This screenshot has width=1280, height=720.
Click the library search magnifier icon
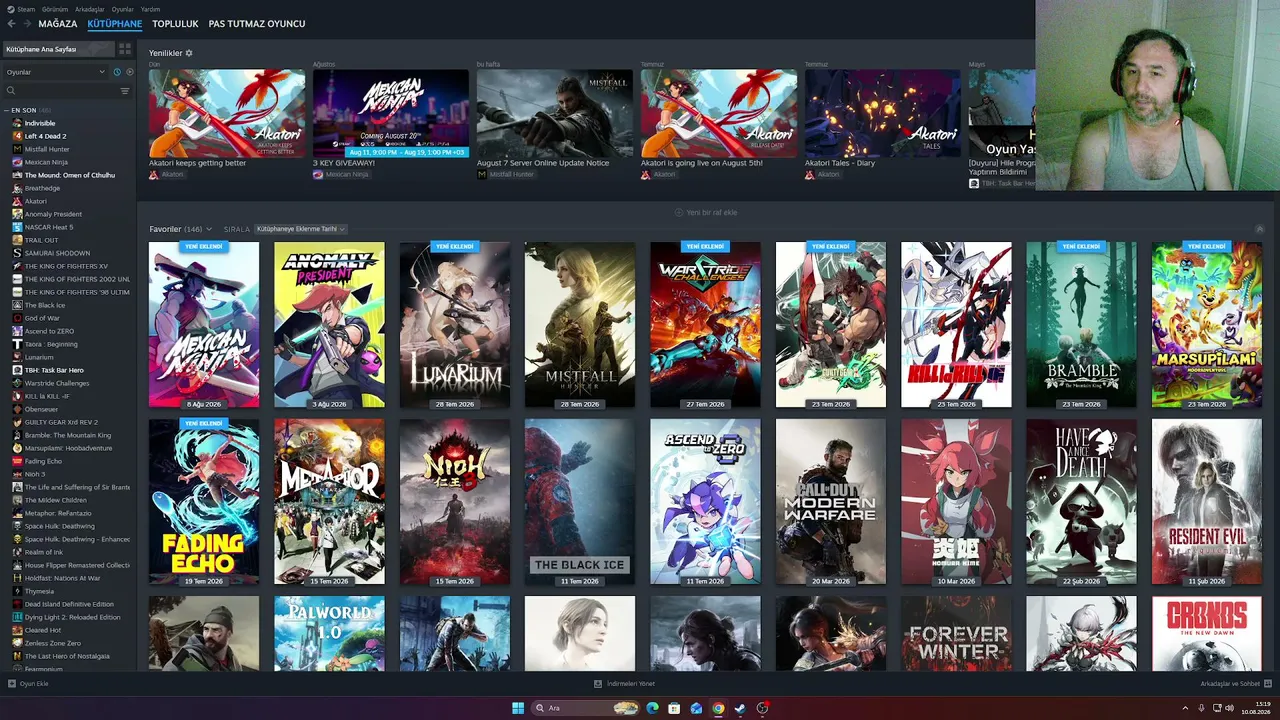pos(11,91)
